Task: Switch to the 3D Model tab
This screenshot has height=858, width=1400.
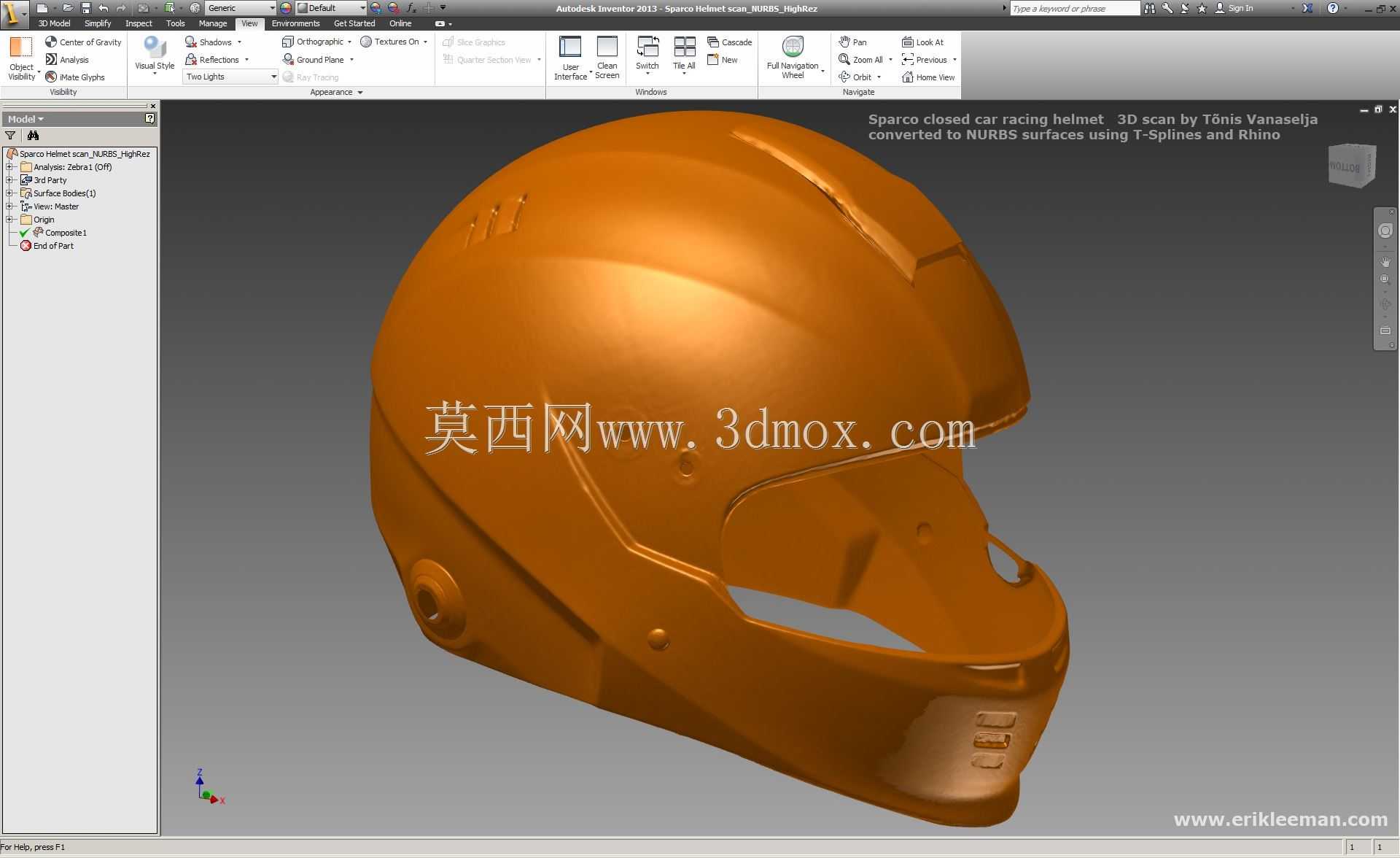Action: [x=54, y=23]
